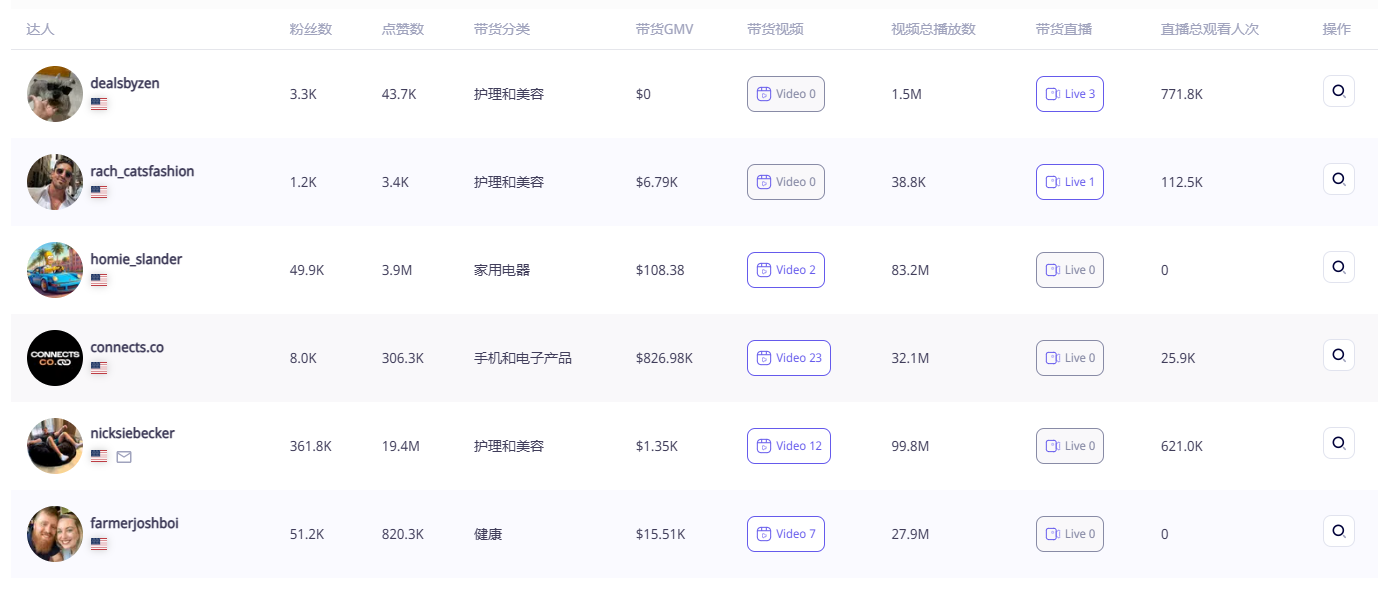The width and height of the screenshot is (1378, 589).
Task: Open Video 23 for connects.co
Action: point(788,358)
